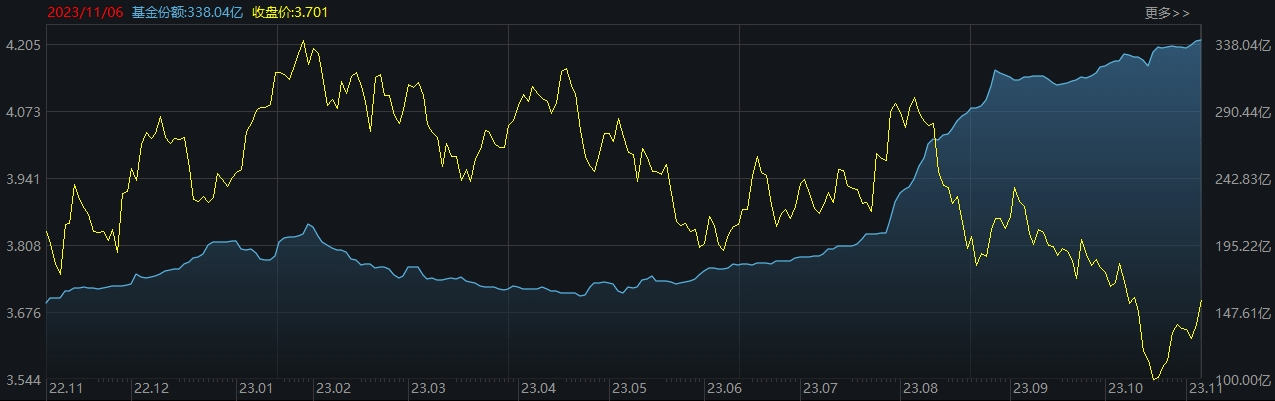The width and height of the screenshot is (1275, 401).
Task: Select the 23.02 marker on time axis
Action: [x=333, y=388]
